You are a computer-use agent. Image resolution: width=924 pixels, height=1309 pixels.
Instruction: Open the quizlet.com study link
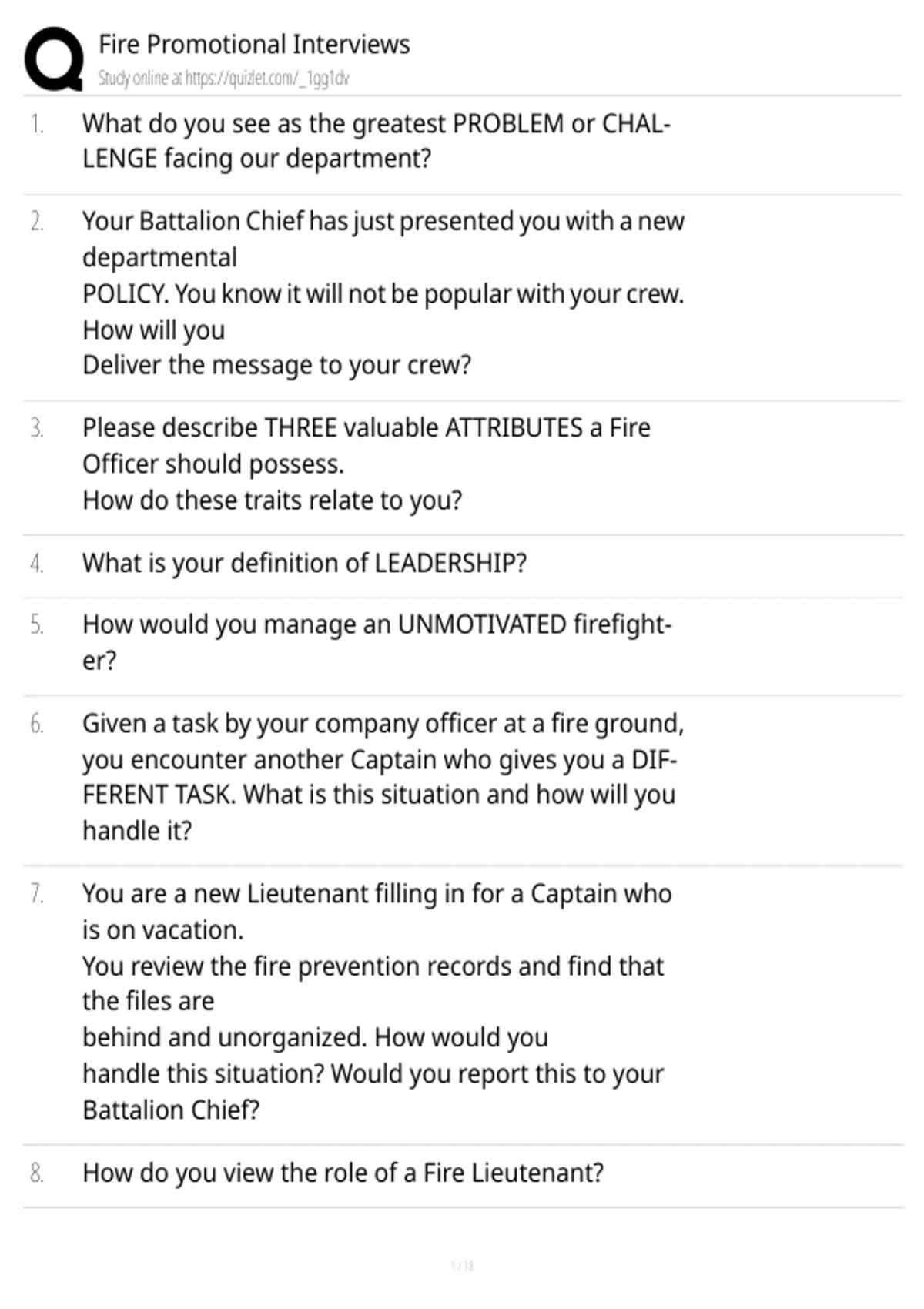223,78
